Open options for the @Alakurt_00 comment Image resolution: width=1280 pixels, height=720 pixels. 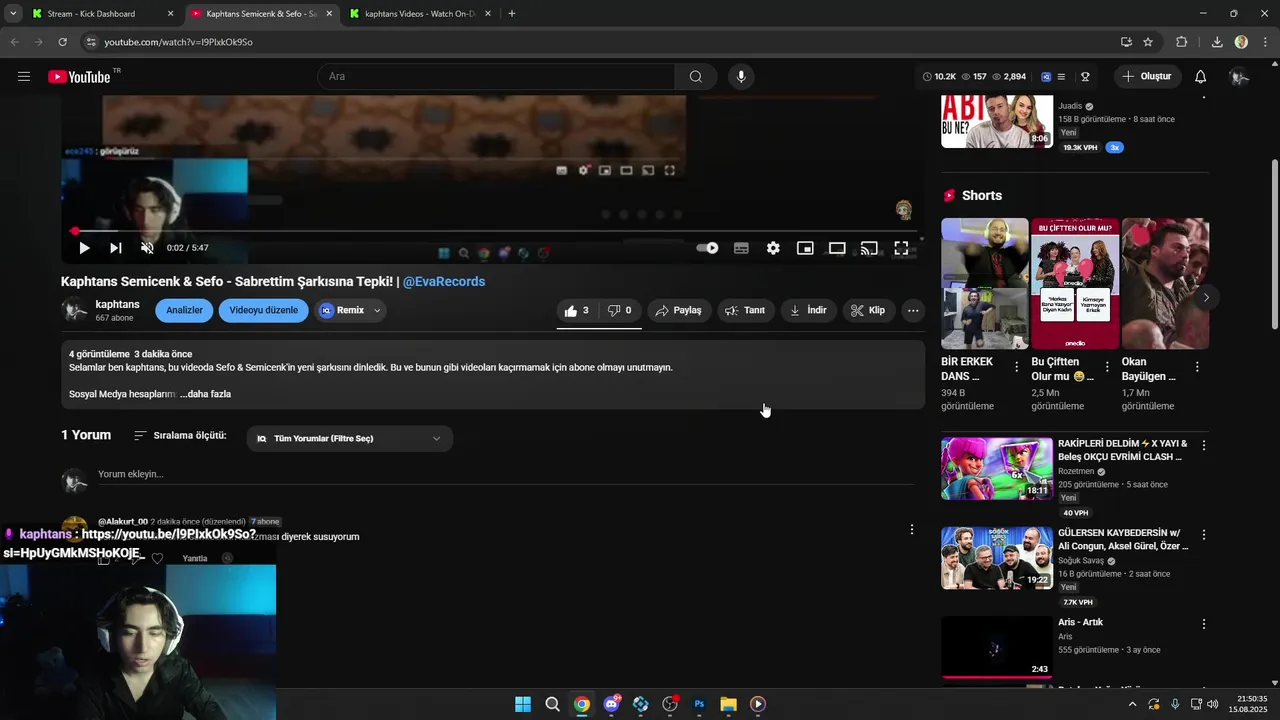[x=911, y=529]
